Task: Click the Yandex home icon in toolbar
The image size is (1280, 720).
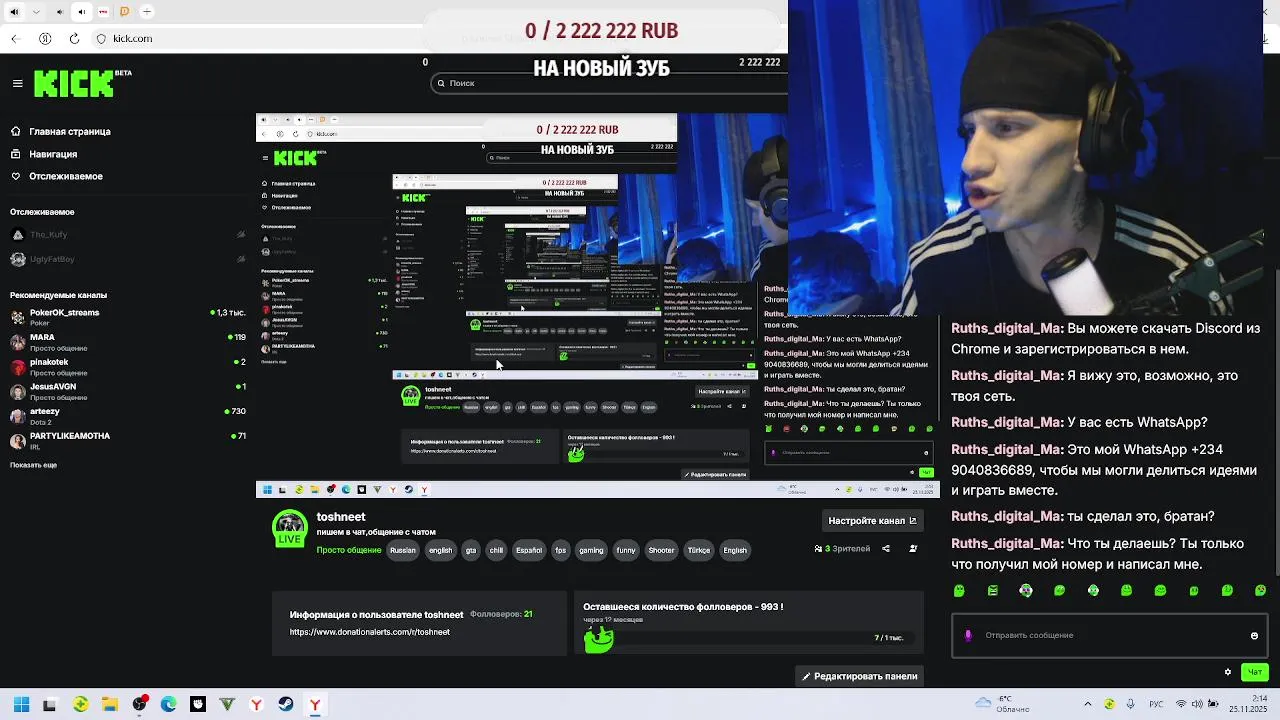Action: point(45,38)
